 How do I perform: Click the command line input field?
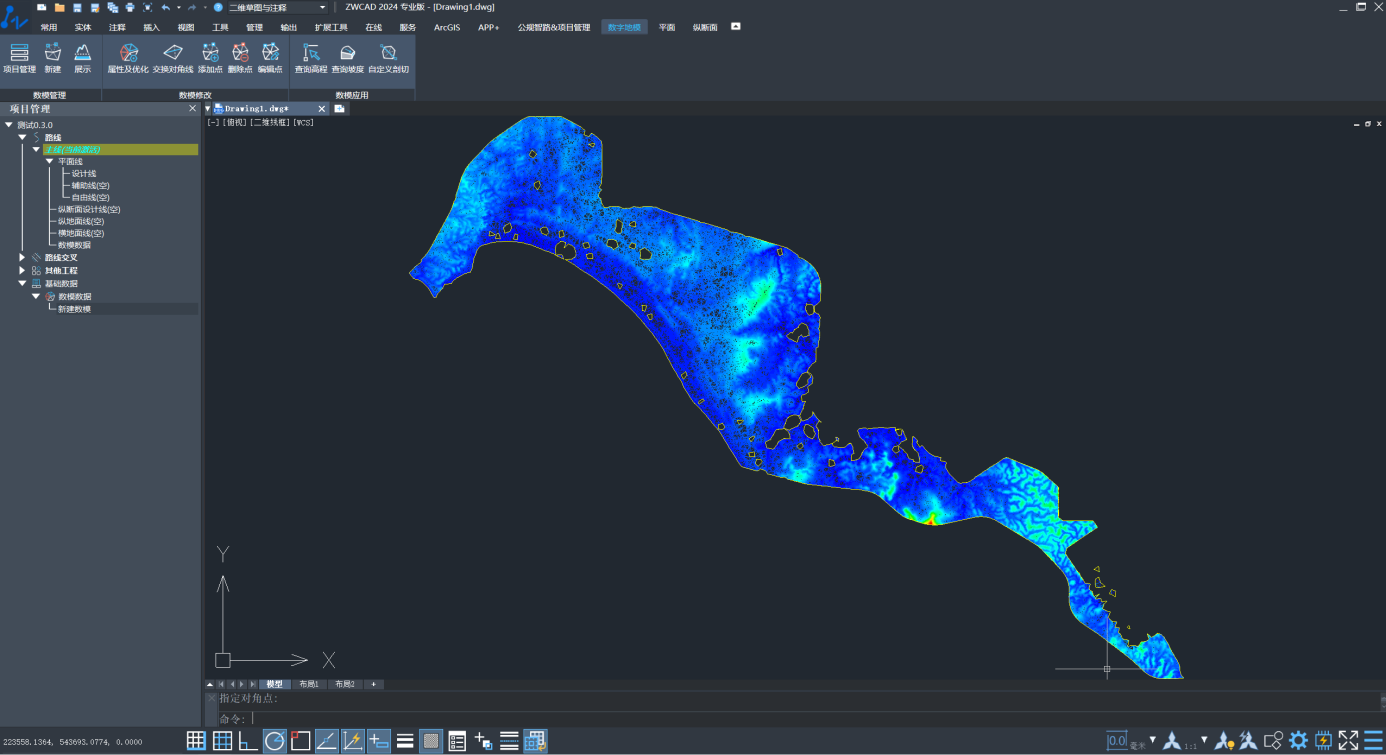point(800,719)
